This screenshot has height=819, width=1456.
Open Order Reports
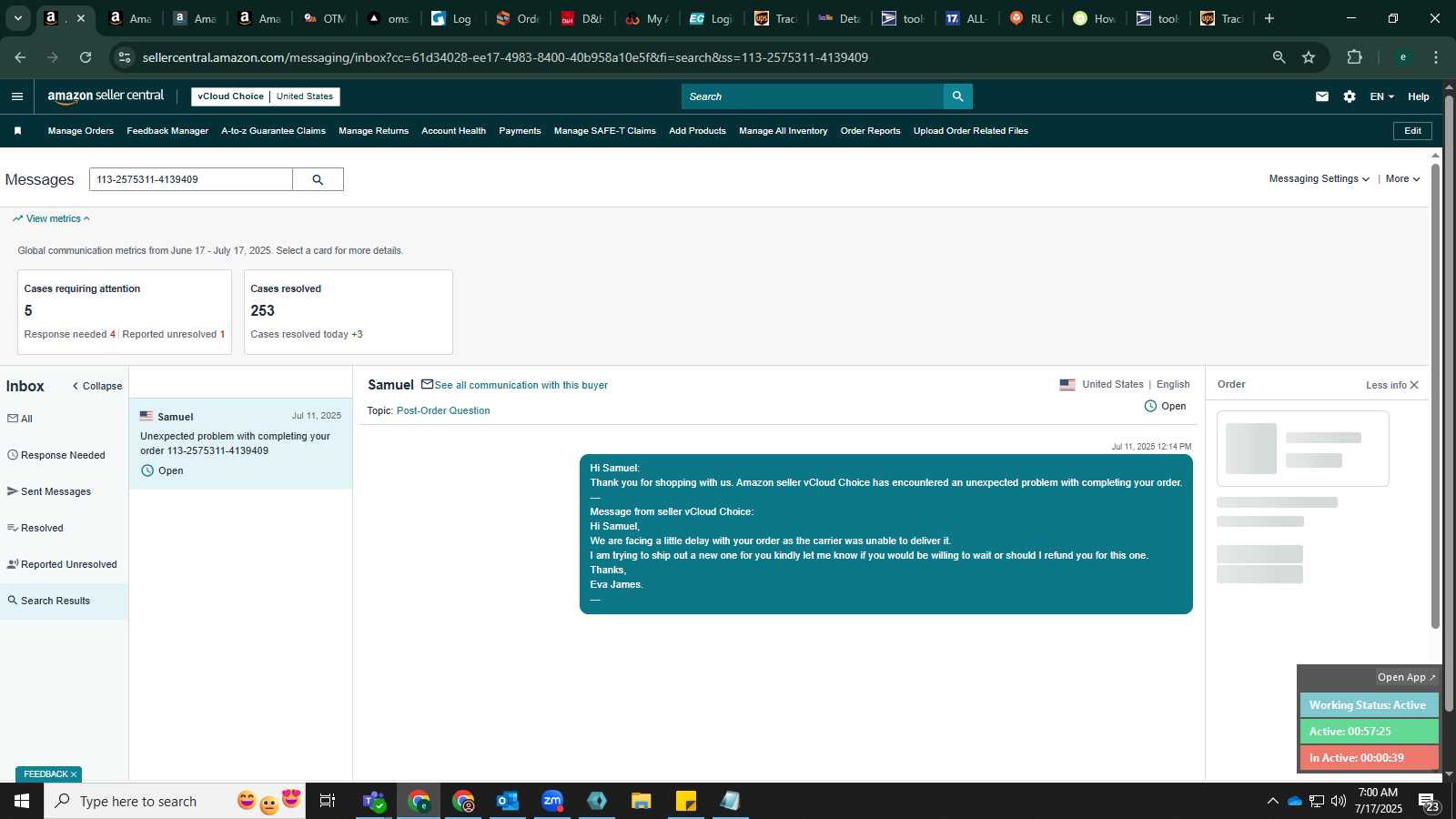point(870,131)
